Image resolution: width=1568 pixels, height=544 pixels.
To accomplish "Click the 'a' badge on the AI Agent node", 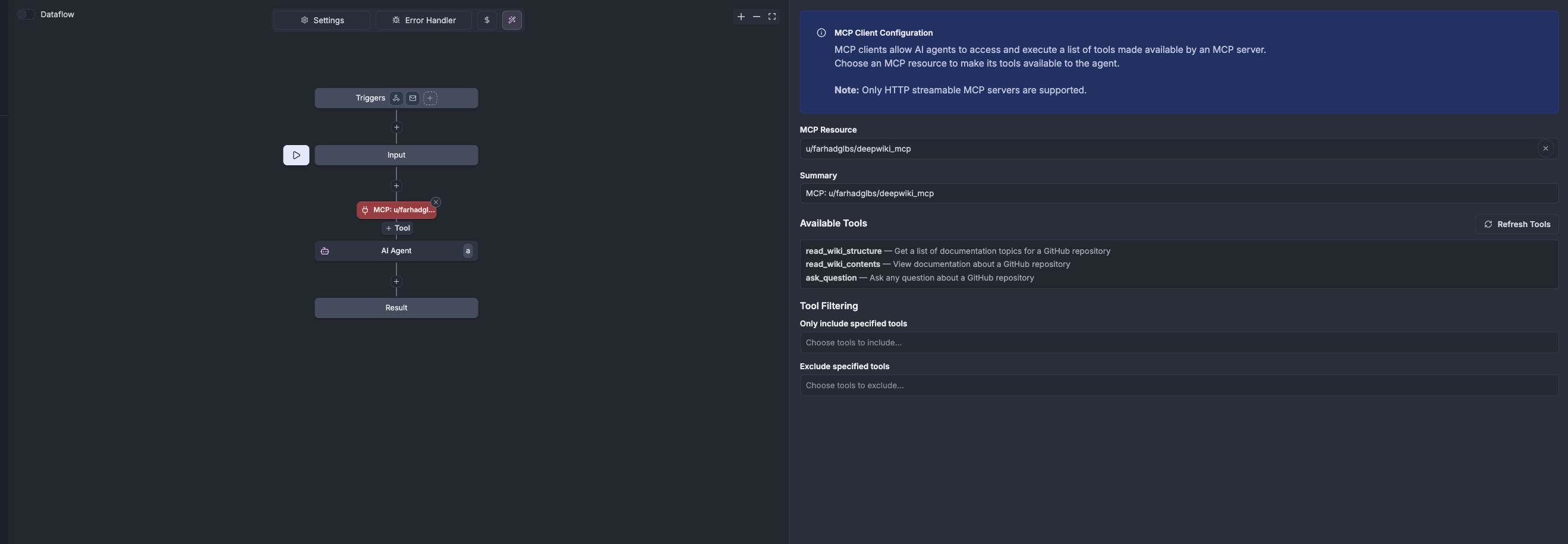I will point(467,250).
